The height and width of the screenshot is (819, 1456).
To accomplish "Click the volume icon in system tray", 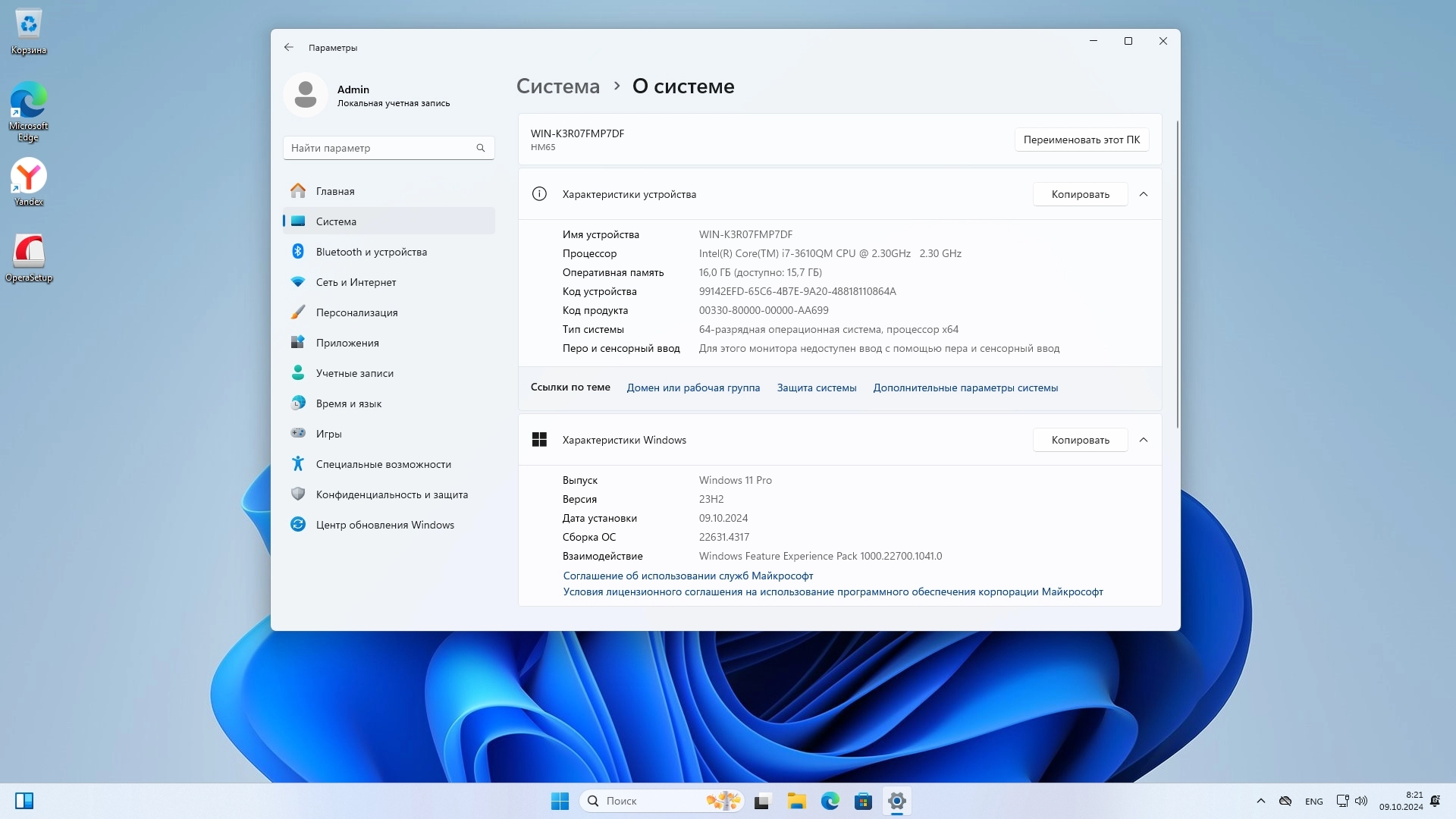I will point(1361,801).
